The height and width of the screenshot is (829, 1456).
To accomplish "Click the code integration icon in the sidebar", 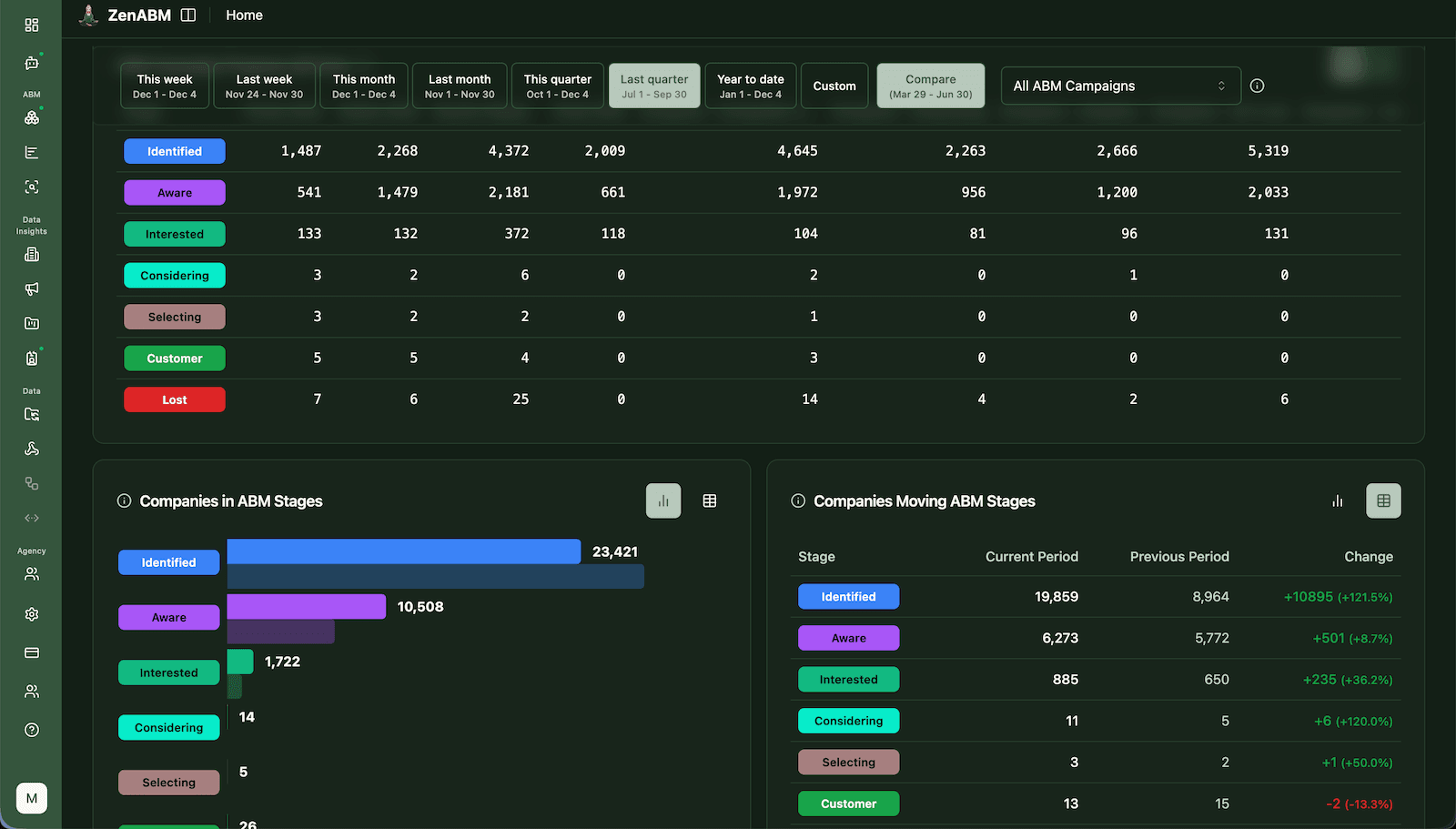I will 31,517.
